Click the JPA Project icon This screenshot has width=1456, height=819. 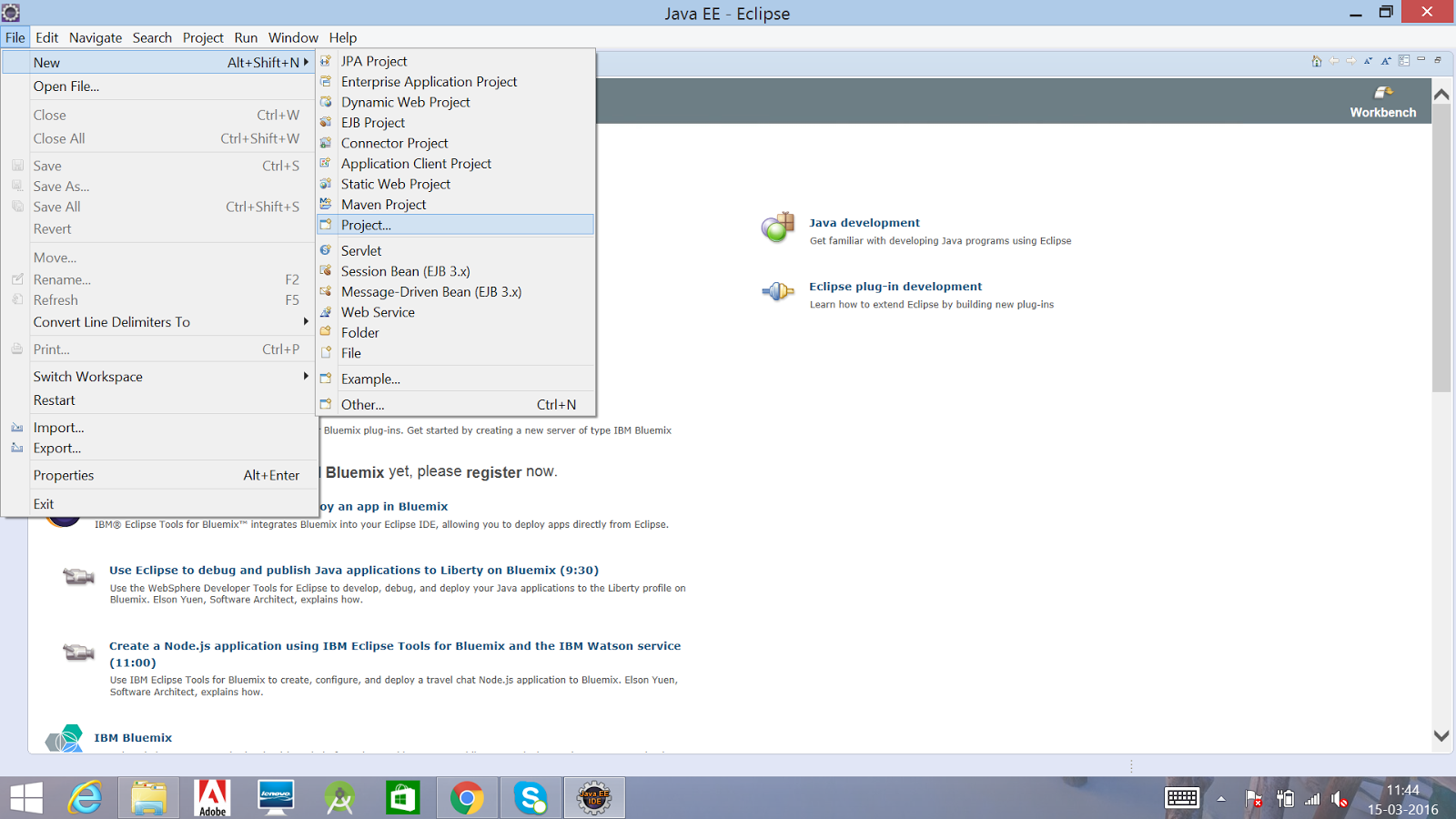(x=326, y=61)
